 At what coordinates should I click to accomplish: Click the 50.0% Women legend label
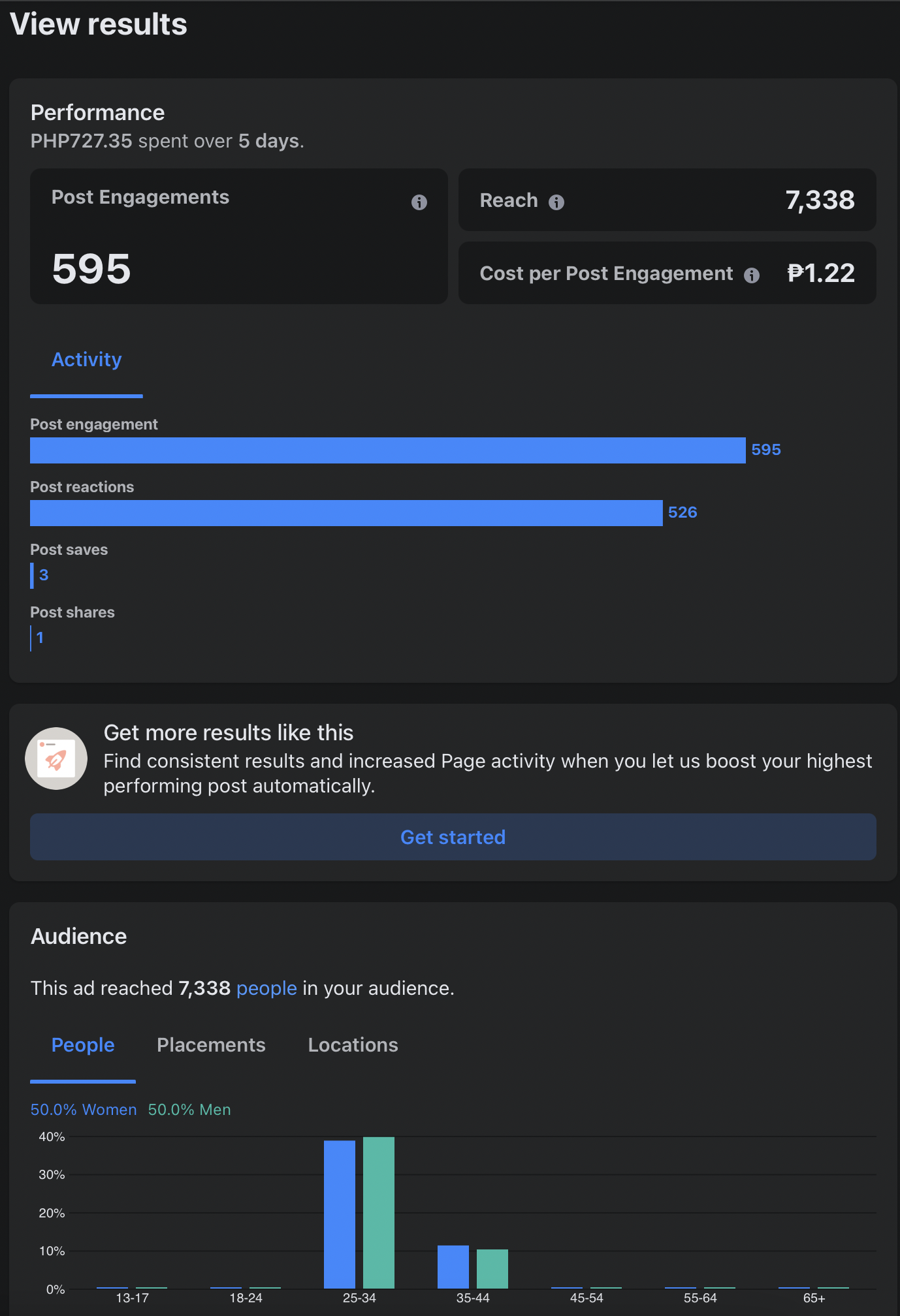pyautogui.click(x=84, y=1110)
